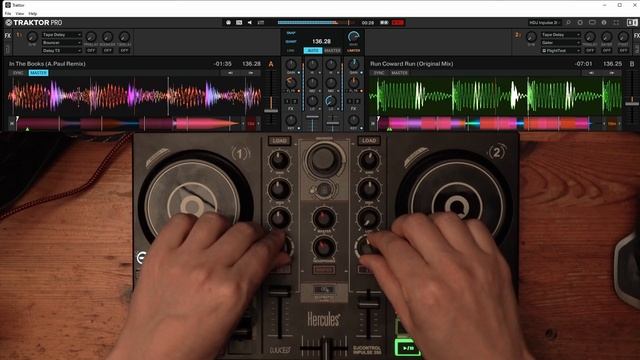The image size is (640, 360).
Task: Toggle first OFF button in FX unit 2
Action: 590,50
